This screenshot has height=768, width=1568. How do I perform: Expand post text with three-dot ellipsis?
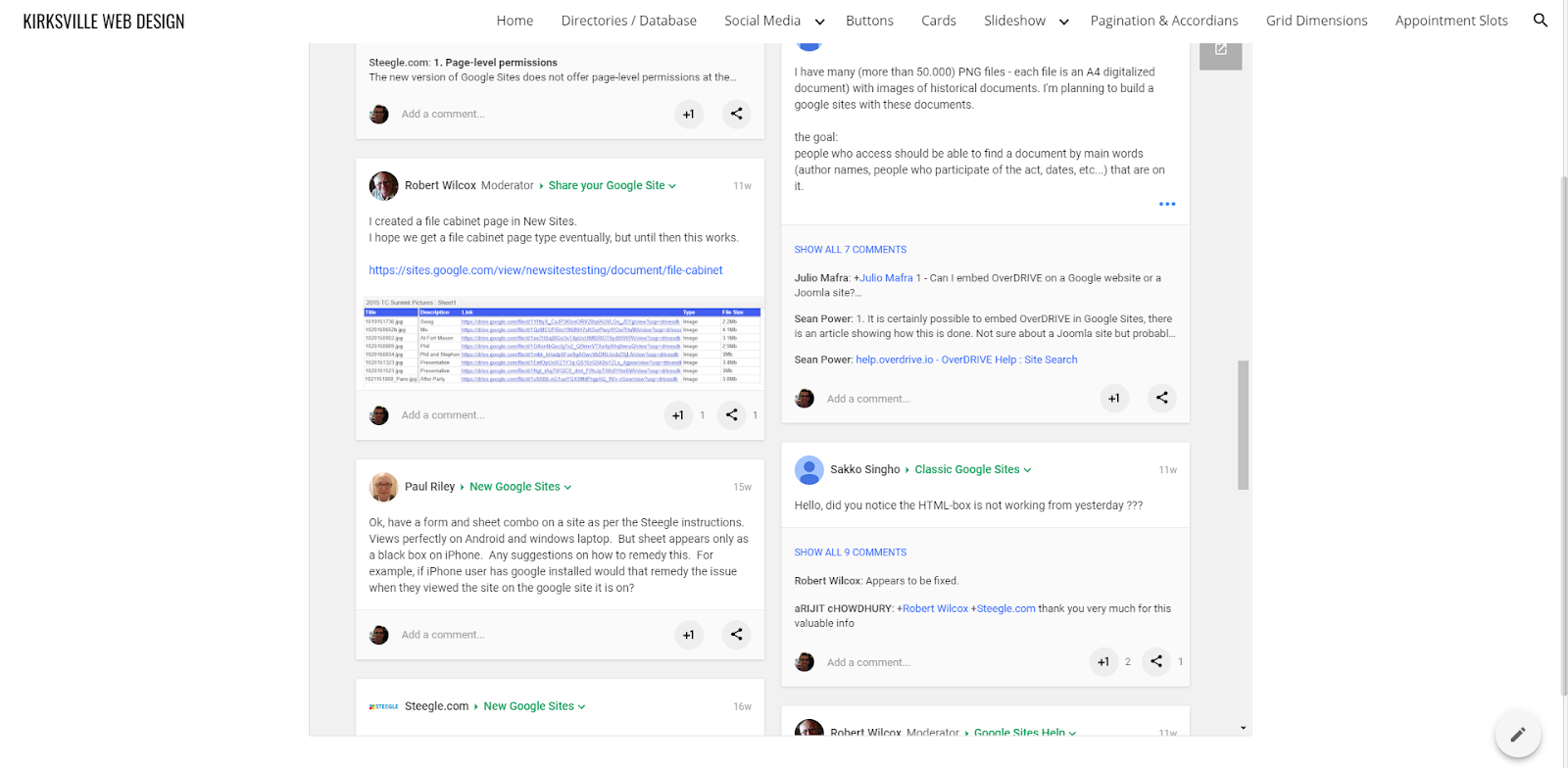click(x=1167, y=204)
